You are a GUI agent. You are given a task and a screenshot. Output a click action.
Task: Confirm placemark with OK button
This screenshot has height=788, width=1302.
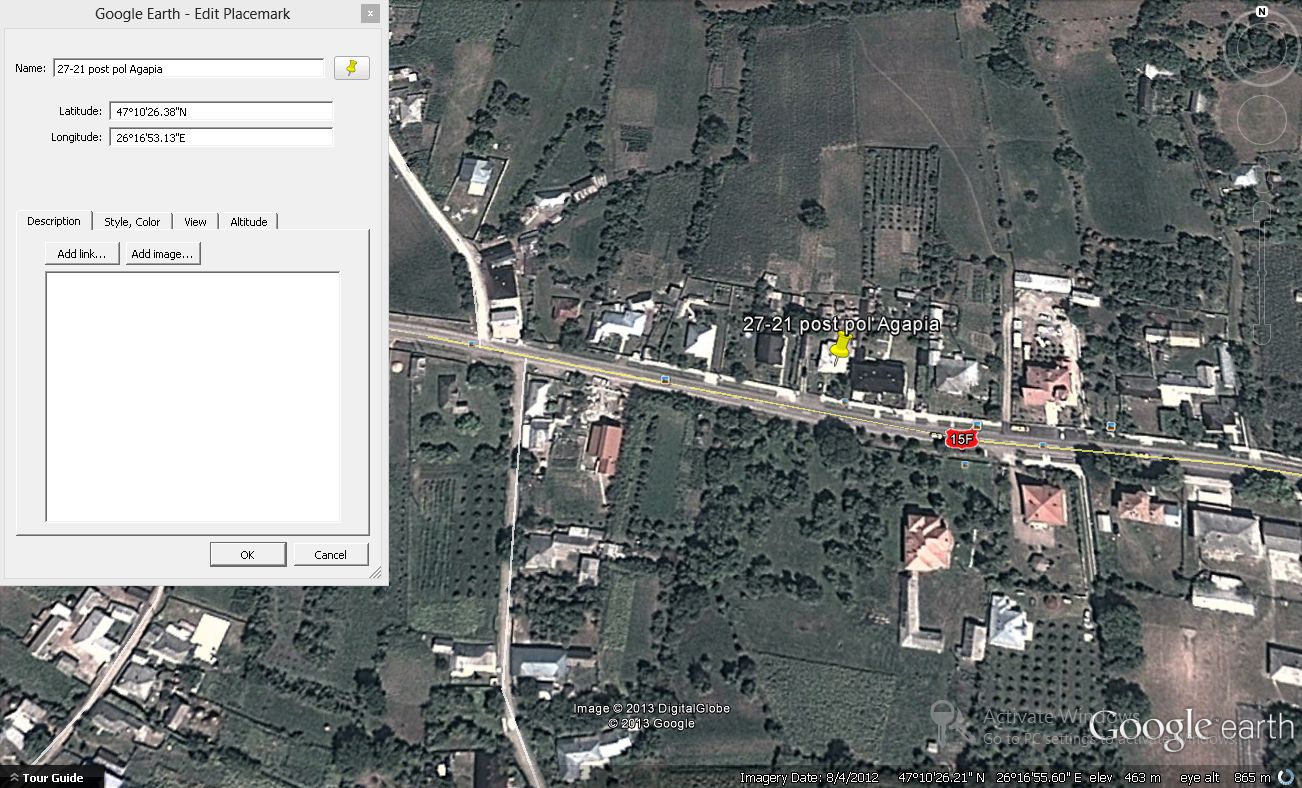(247, 555)
